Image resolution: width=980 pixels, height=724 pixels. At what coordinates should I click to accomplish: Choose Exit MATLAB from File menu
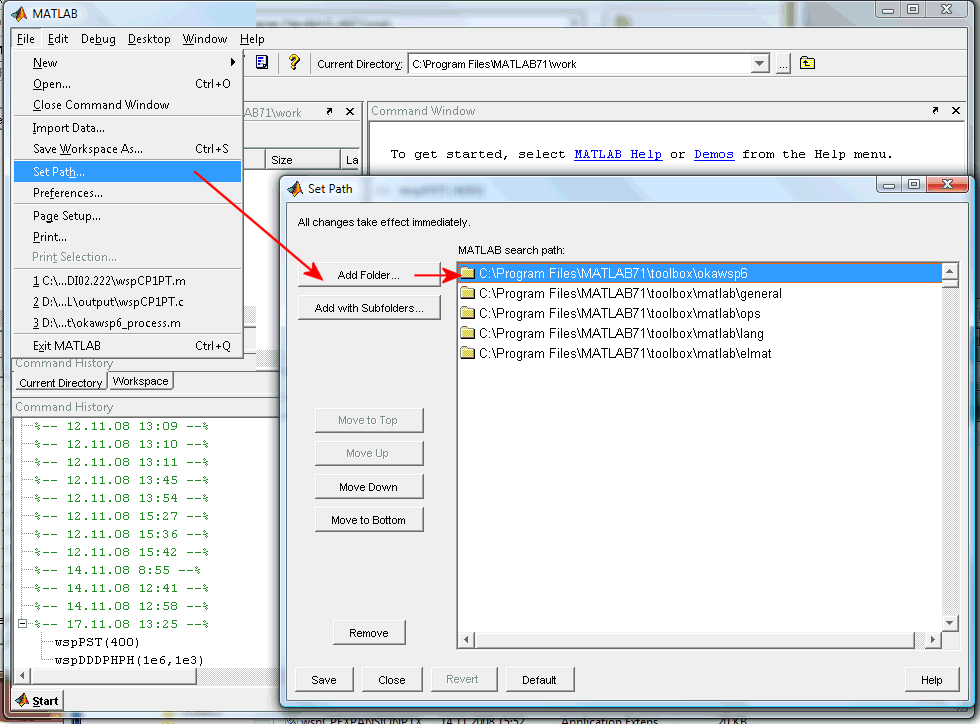coord(128,346)
